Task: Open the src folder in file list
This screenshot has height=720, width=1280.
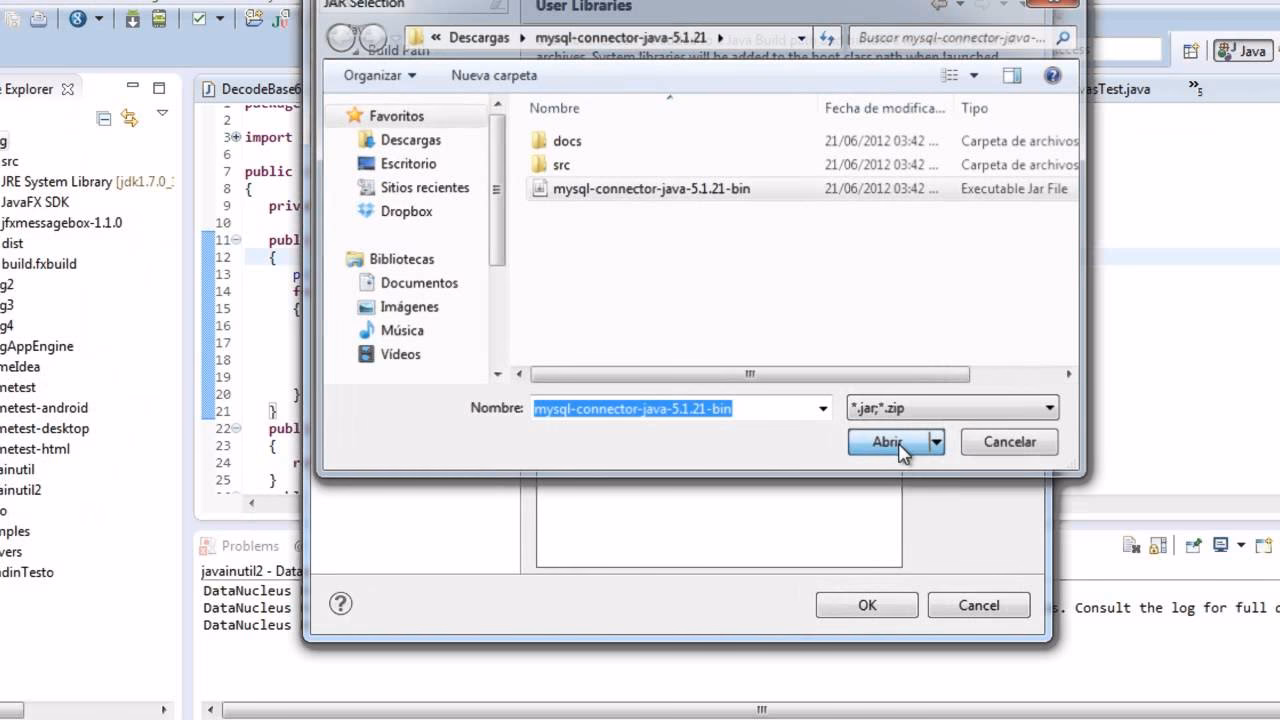Action: pos(561,165)
